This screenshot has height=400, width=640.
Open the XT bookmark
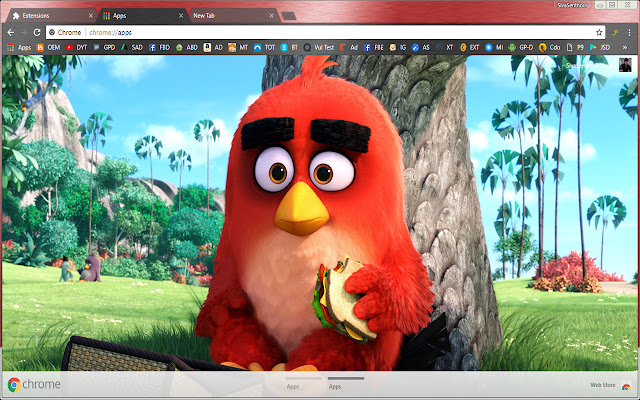point(445,47)
